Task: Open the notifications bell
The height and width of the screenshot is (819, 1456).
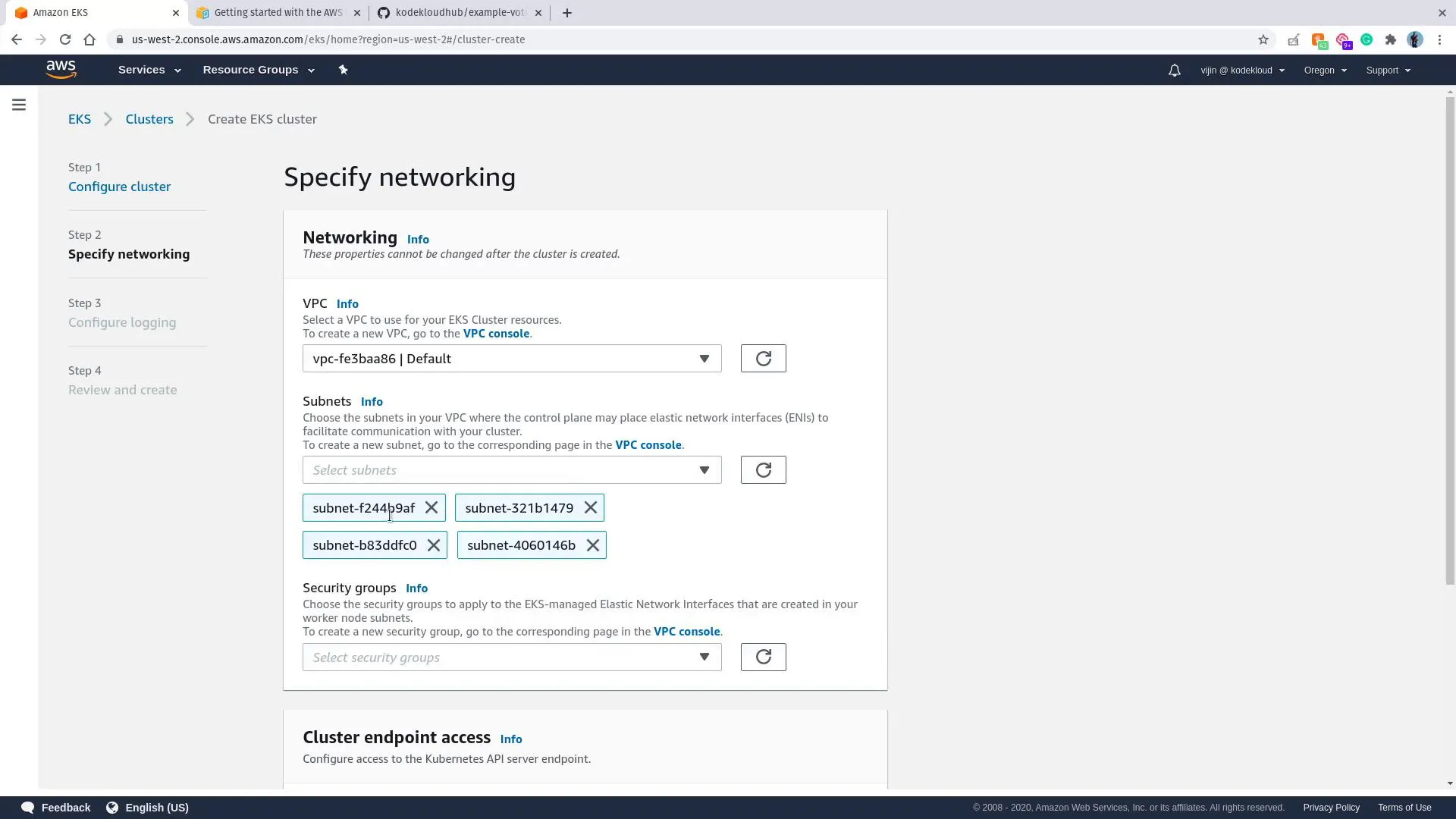Action: 1174,70
